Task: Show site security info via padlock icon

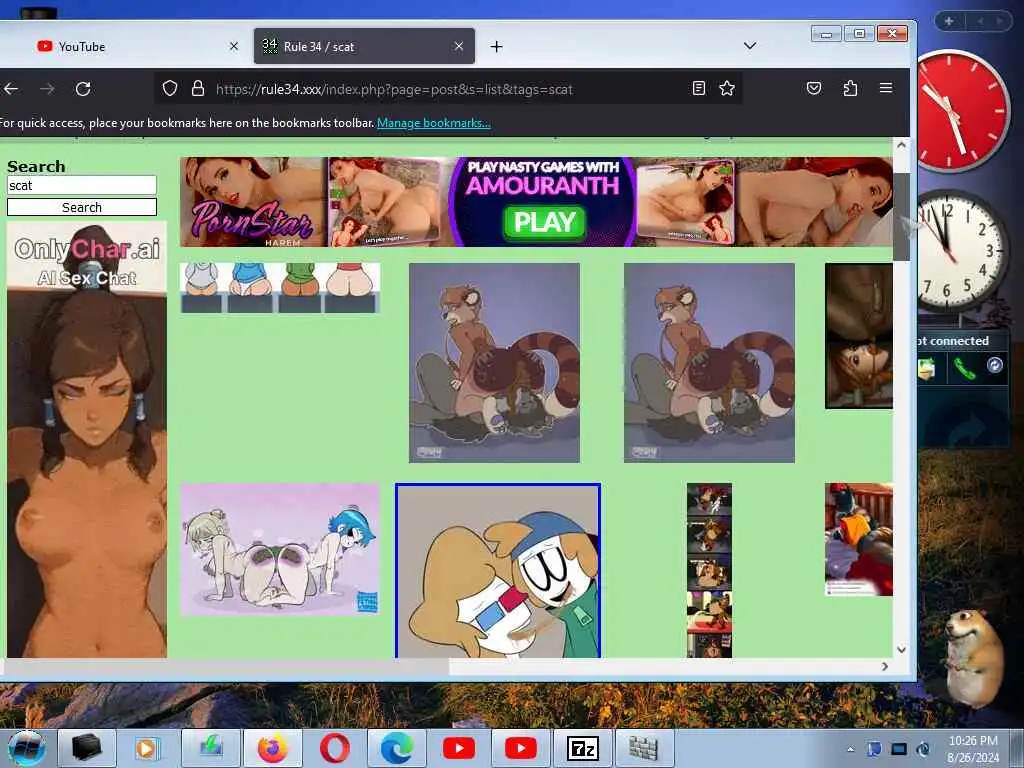Action: coord(198,88)
